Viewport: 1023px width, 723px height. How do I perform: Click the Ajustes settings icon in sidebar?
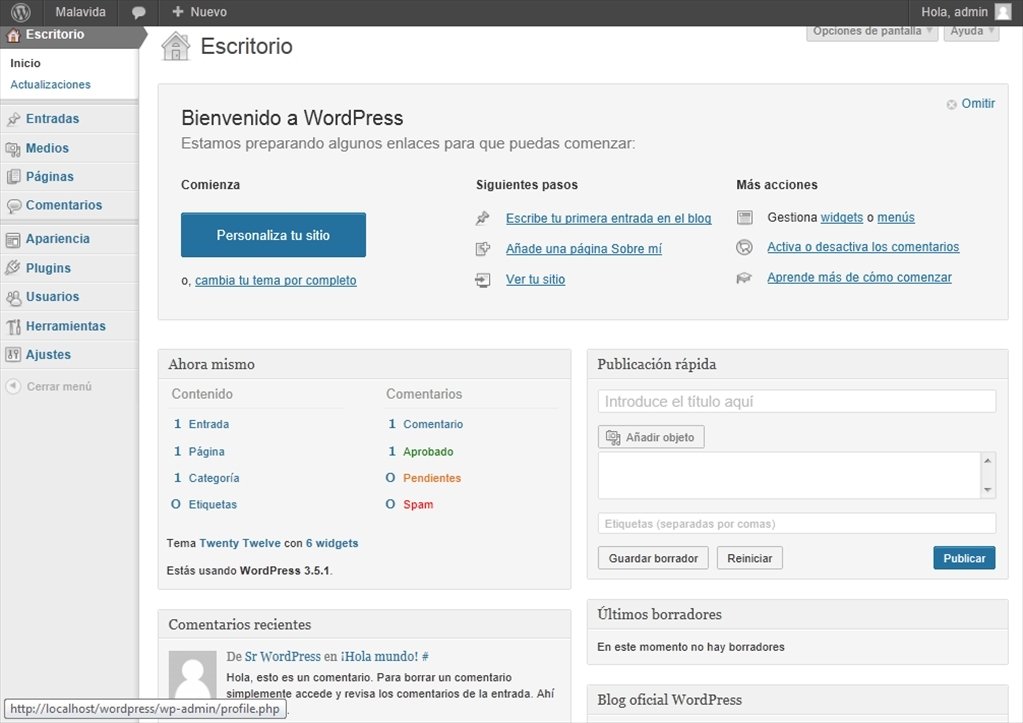(13, 354)
